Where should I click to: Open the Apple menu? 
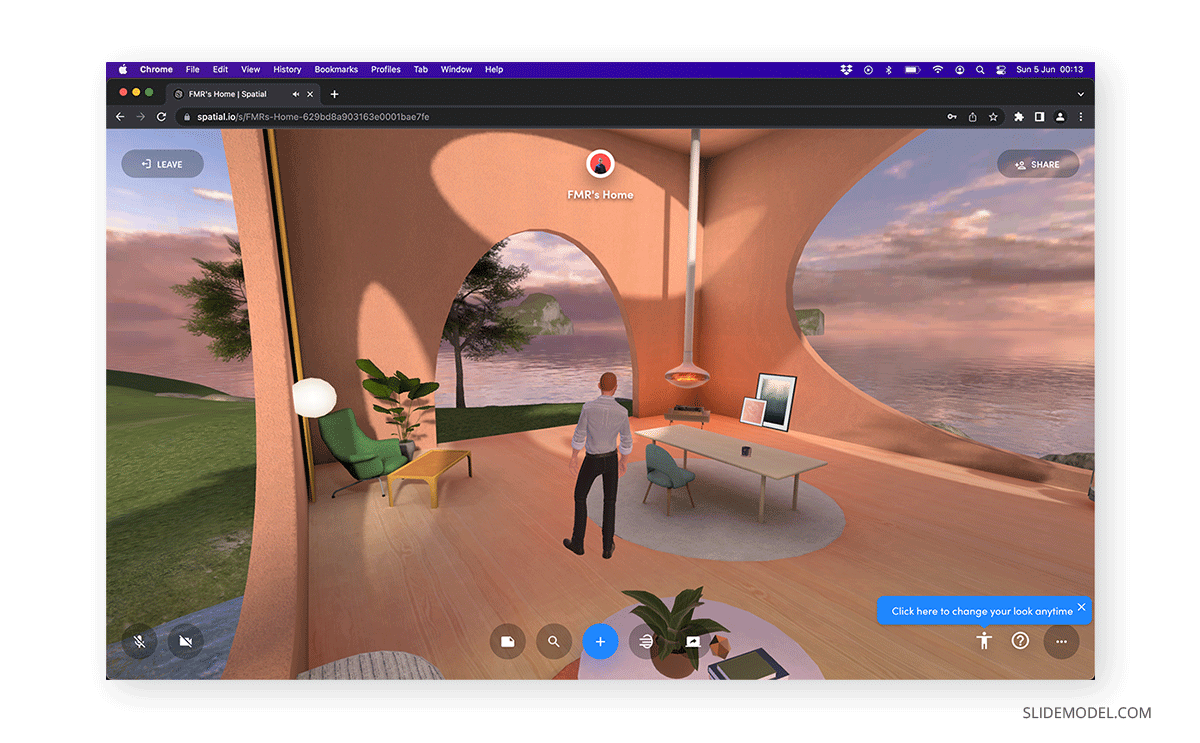click(x=123, y=70)
